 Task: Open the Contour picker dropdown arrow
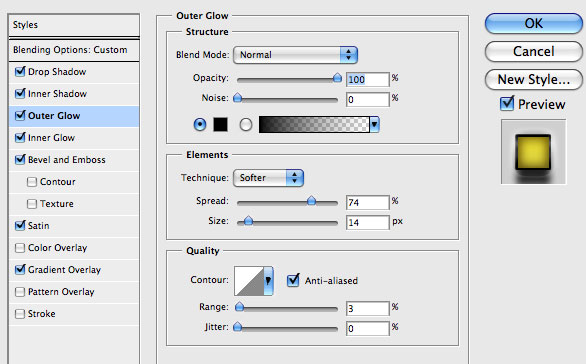(268, 281)
